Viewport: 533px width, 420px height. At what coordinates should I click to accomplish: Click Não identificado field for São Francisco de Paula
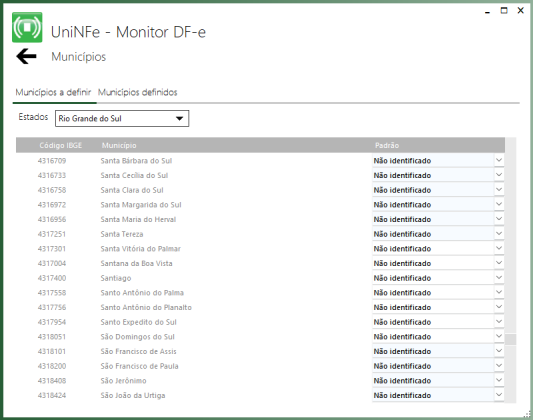(433, 366)
